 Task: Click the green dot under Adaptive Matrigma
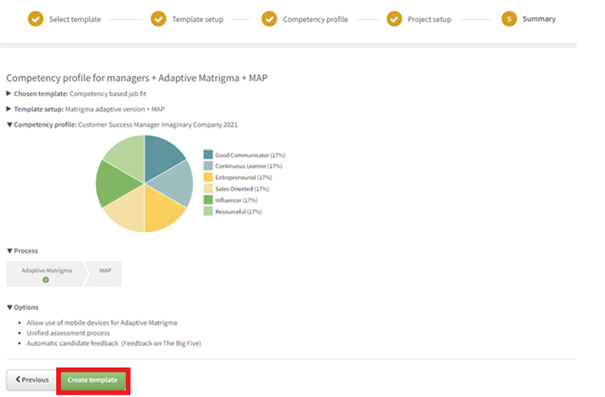(46, 280)
